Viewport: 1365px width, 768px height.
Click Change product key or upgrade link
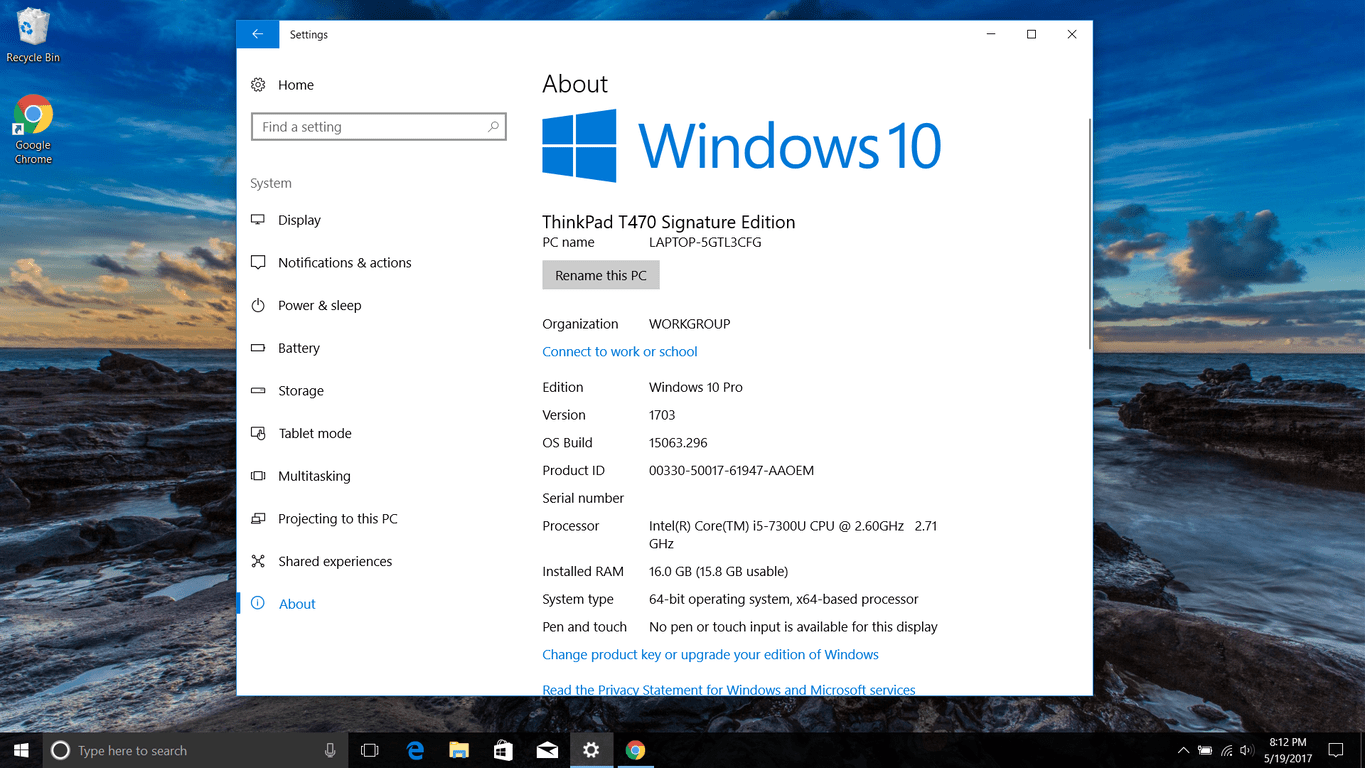point(710,654)
